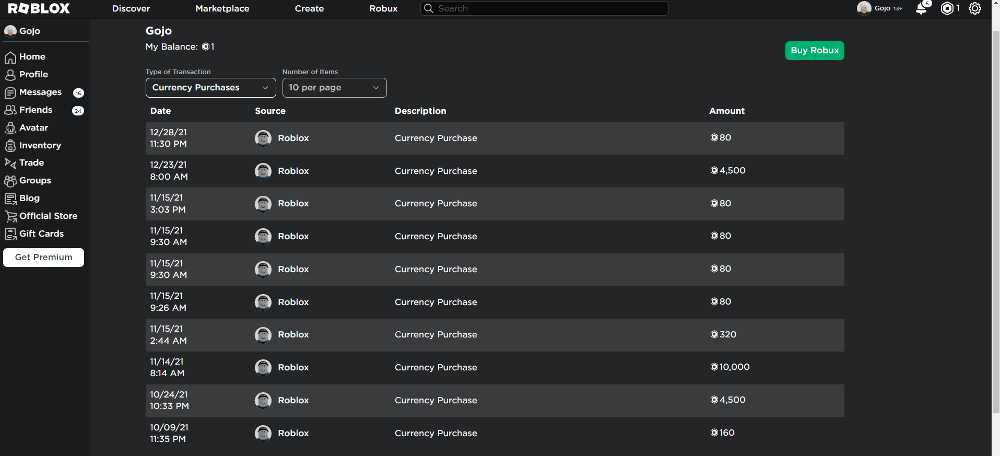Click Roblox avatar in 12/28/21 row
This screenshot has width=1000, height=456.
263,138
